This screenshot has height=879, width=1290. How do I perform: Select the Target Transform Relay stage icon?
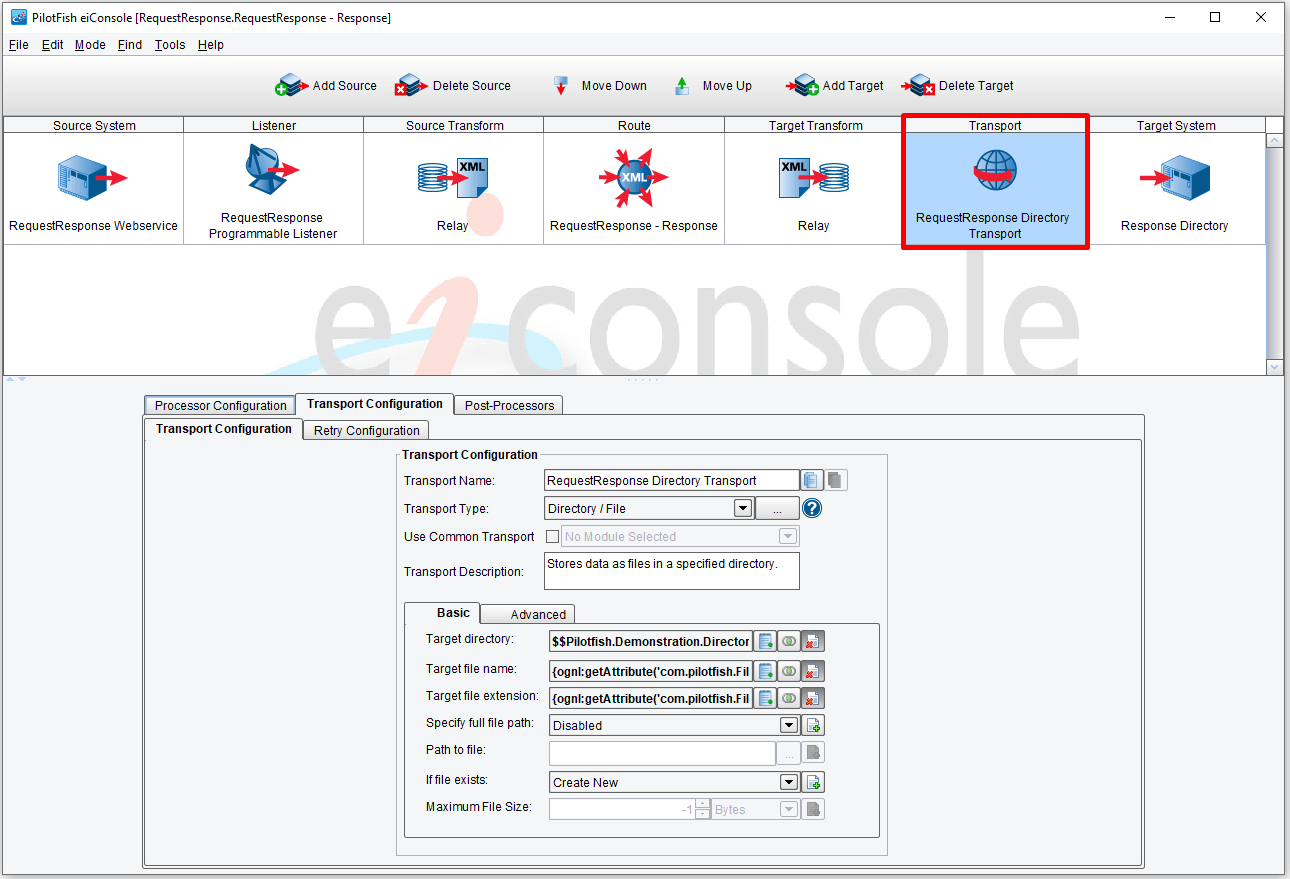pos(813,178)
